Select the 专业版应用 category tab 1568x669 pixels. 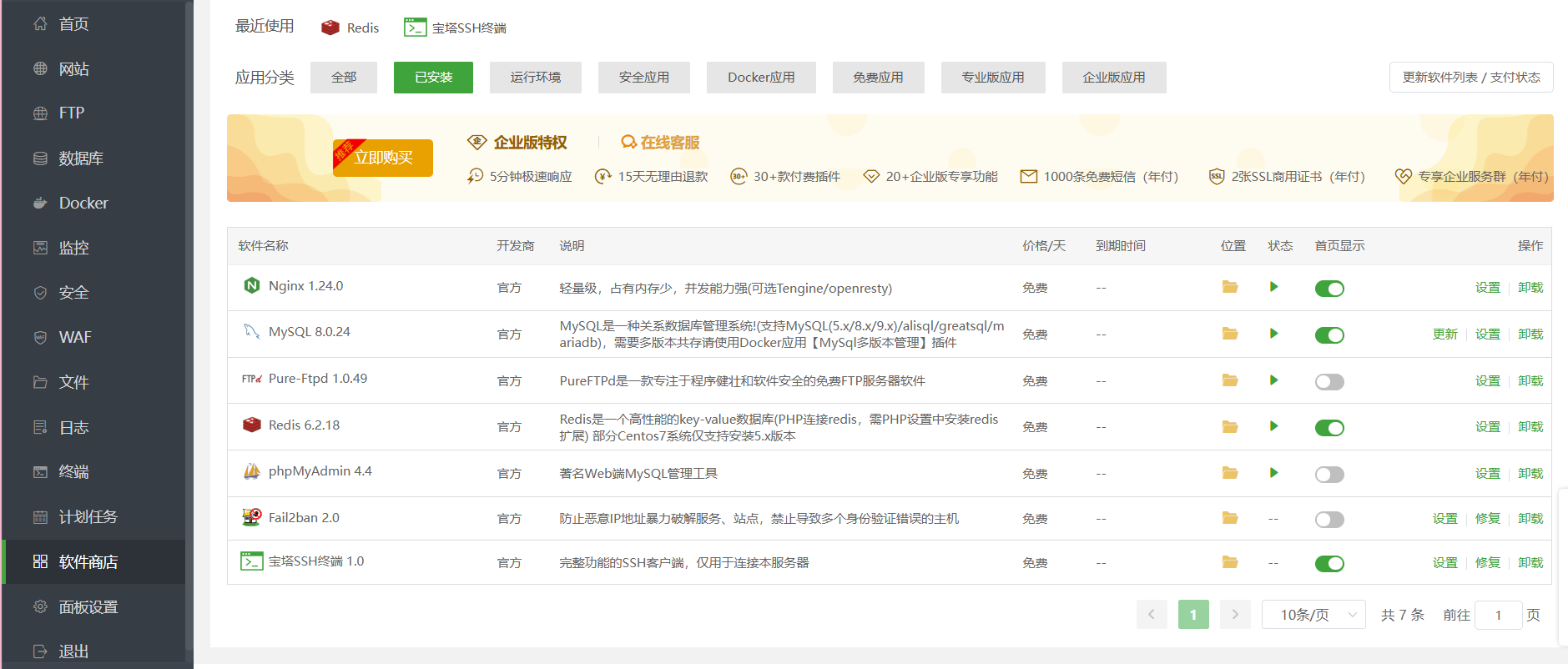point(993,78)
